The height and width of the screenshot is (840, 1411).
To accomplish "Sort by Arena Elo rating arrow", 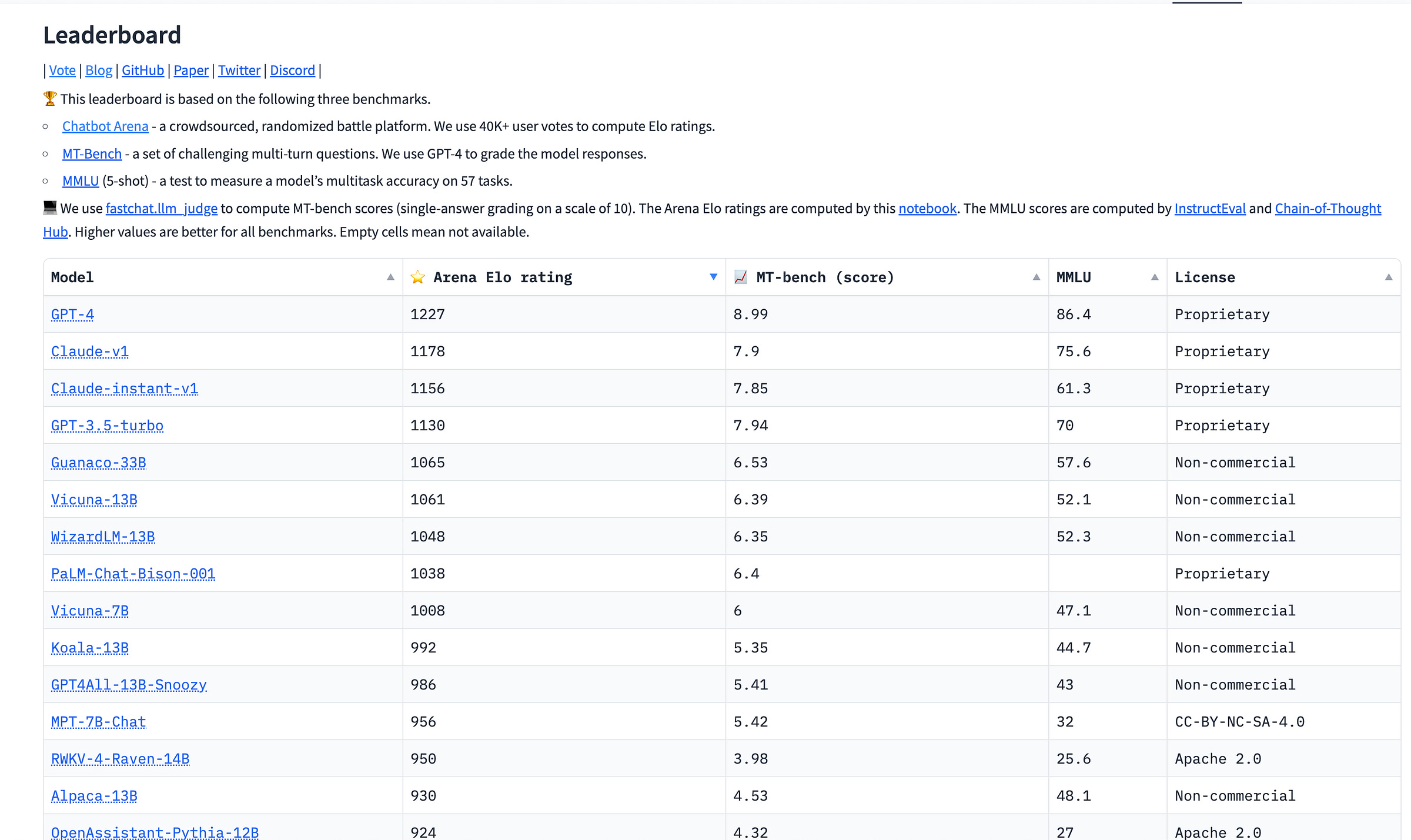I will click(713, 277).
